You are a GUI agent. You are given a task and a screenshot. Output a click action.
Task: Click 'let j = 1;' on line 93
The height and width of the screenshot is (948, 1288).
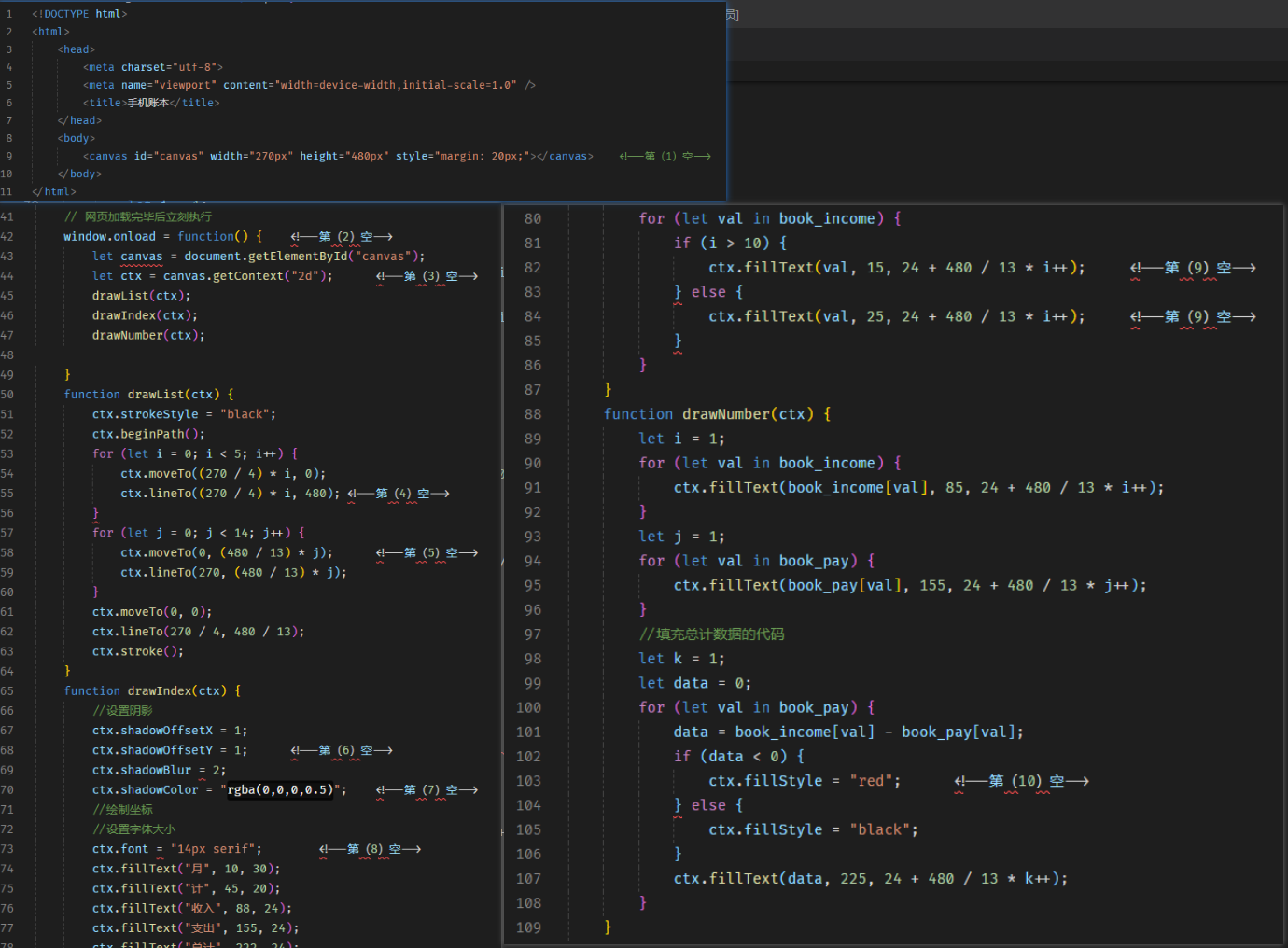tap(681, 537)
